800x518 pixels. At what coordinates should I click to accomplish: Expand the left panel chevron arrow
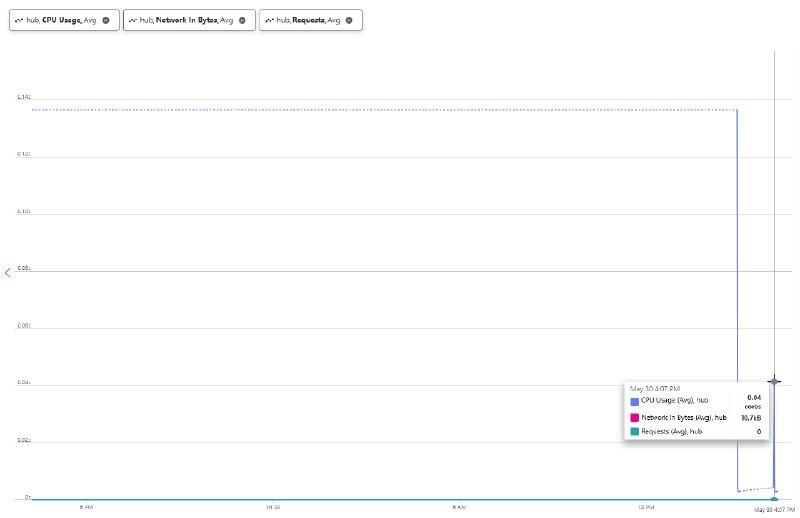(8, 273)
